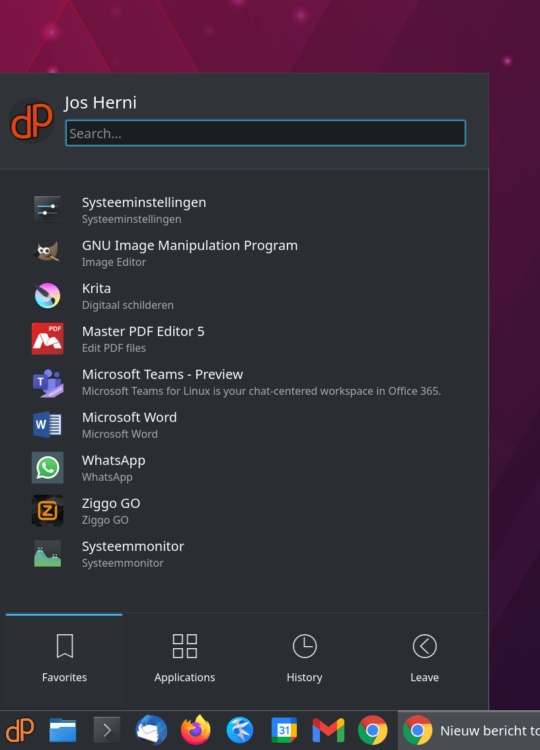Select the WhatsApp title text

pyautogui.click(x=113, y=461)
